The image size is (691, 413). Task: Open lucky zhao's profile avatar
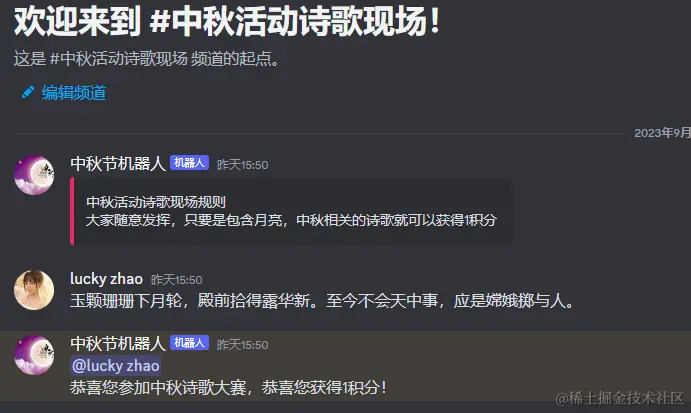34,290
